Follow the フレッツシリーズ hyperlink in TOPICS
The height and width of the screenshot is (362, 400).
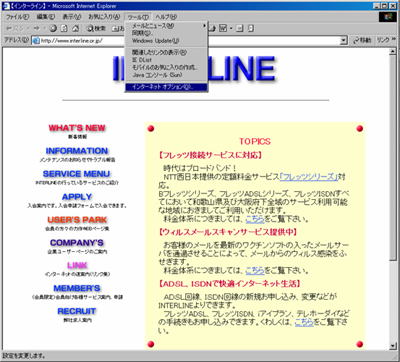point(308,177)
